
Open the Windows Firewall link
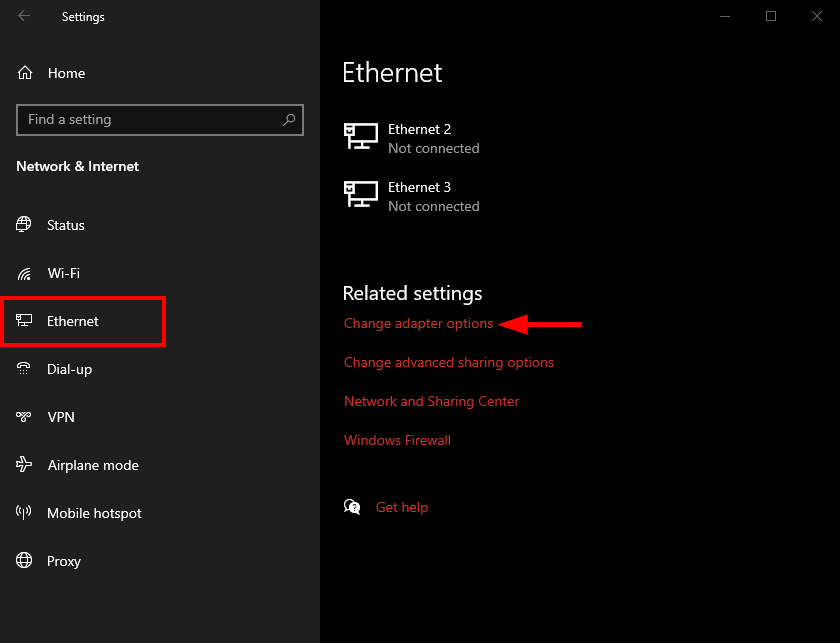(x=397, y=440)
